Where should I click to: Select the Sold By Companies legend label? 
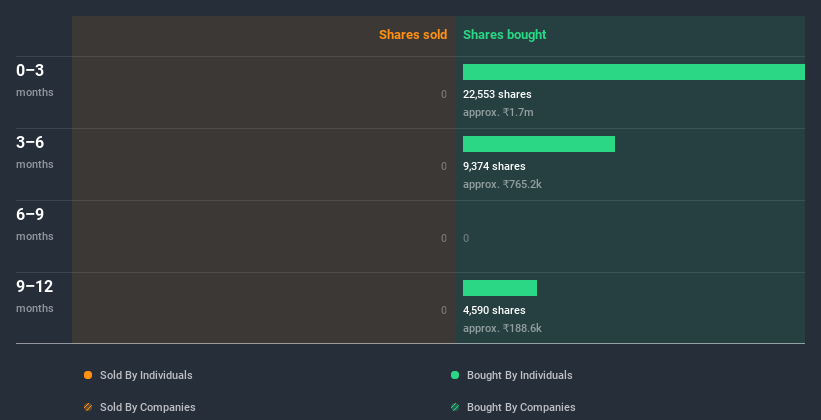coord(148,407)
